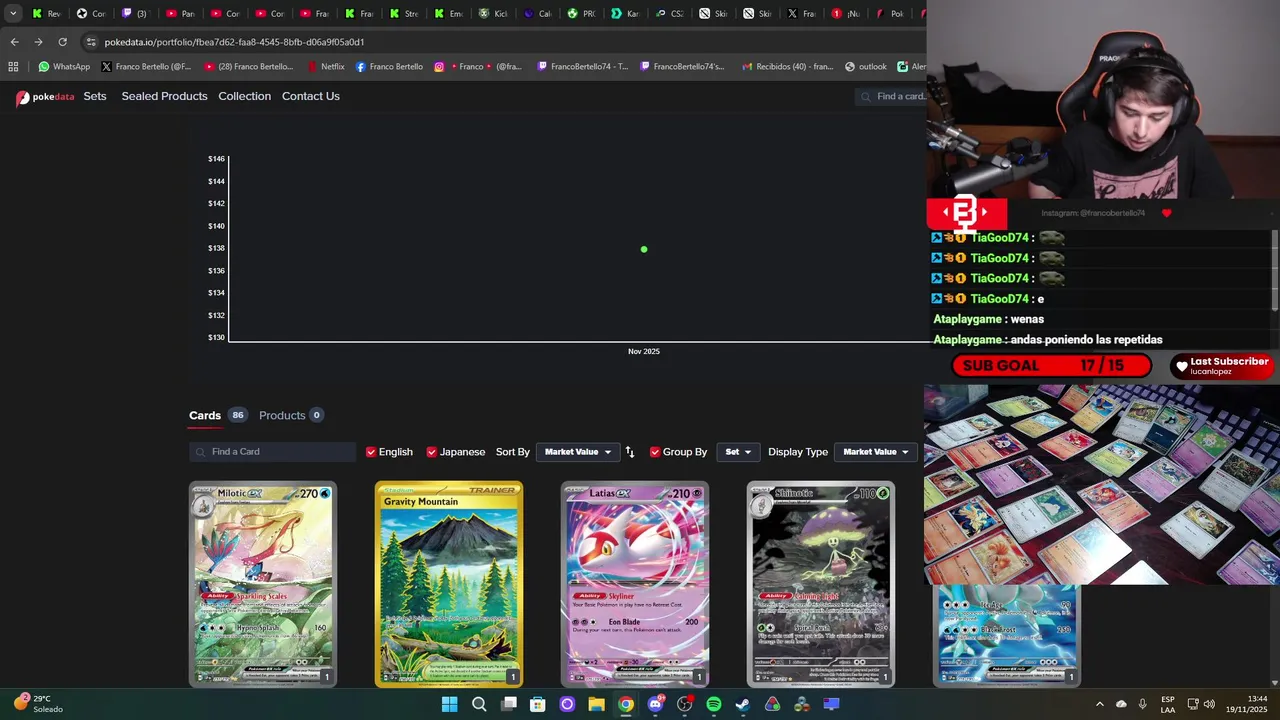Uncheck the Japanese language checkbox
This screenshot has height=720, width=1280.
432,452
